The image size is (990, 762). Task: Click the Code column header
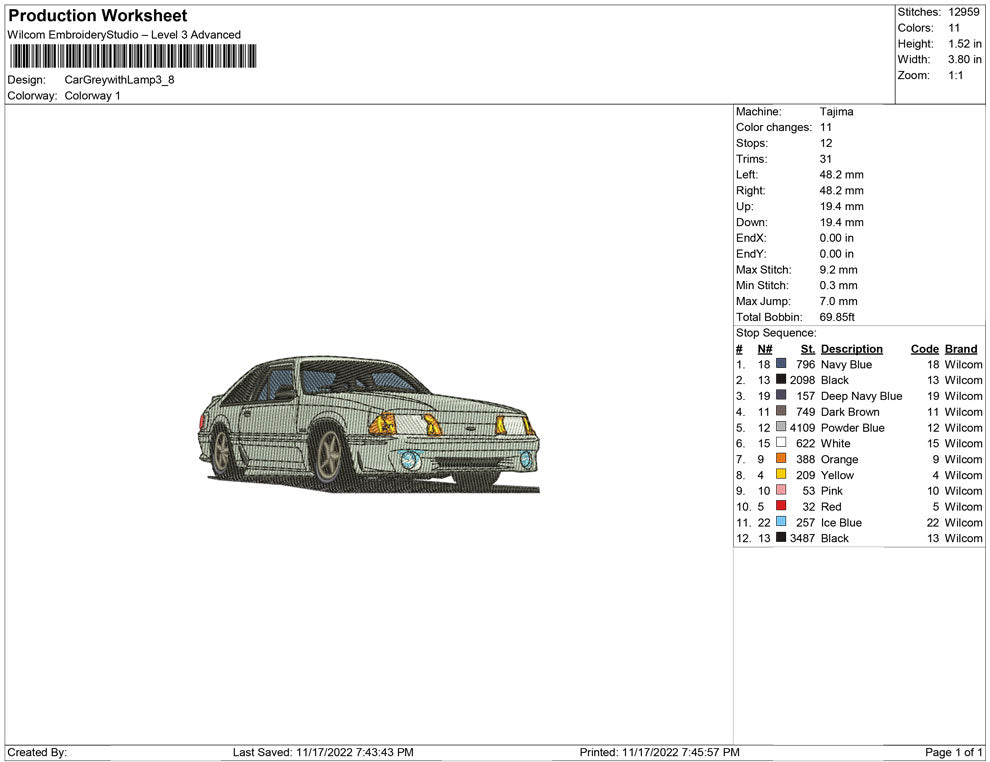(924, 349)
